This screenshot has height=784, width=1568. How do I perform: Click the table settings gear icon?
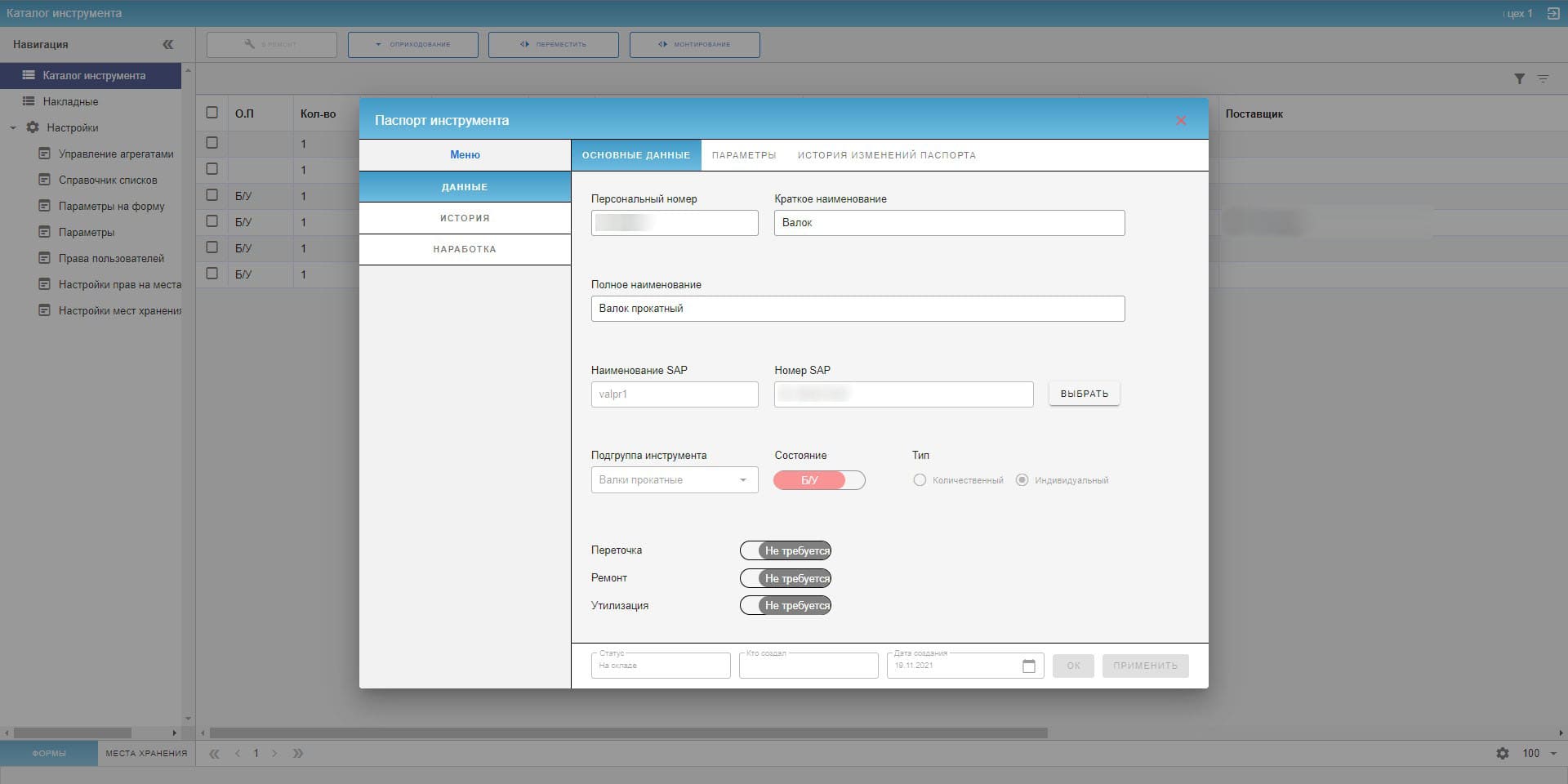point(1503,754)
